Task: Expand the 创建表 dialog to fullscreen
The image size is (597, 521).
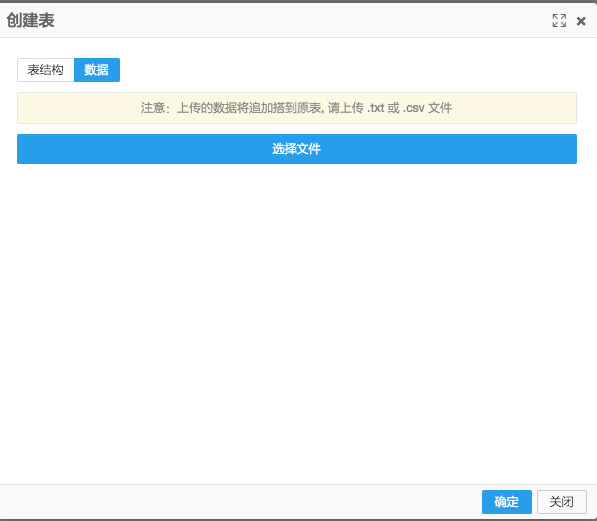Action: 559,21
